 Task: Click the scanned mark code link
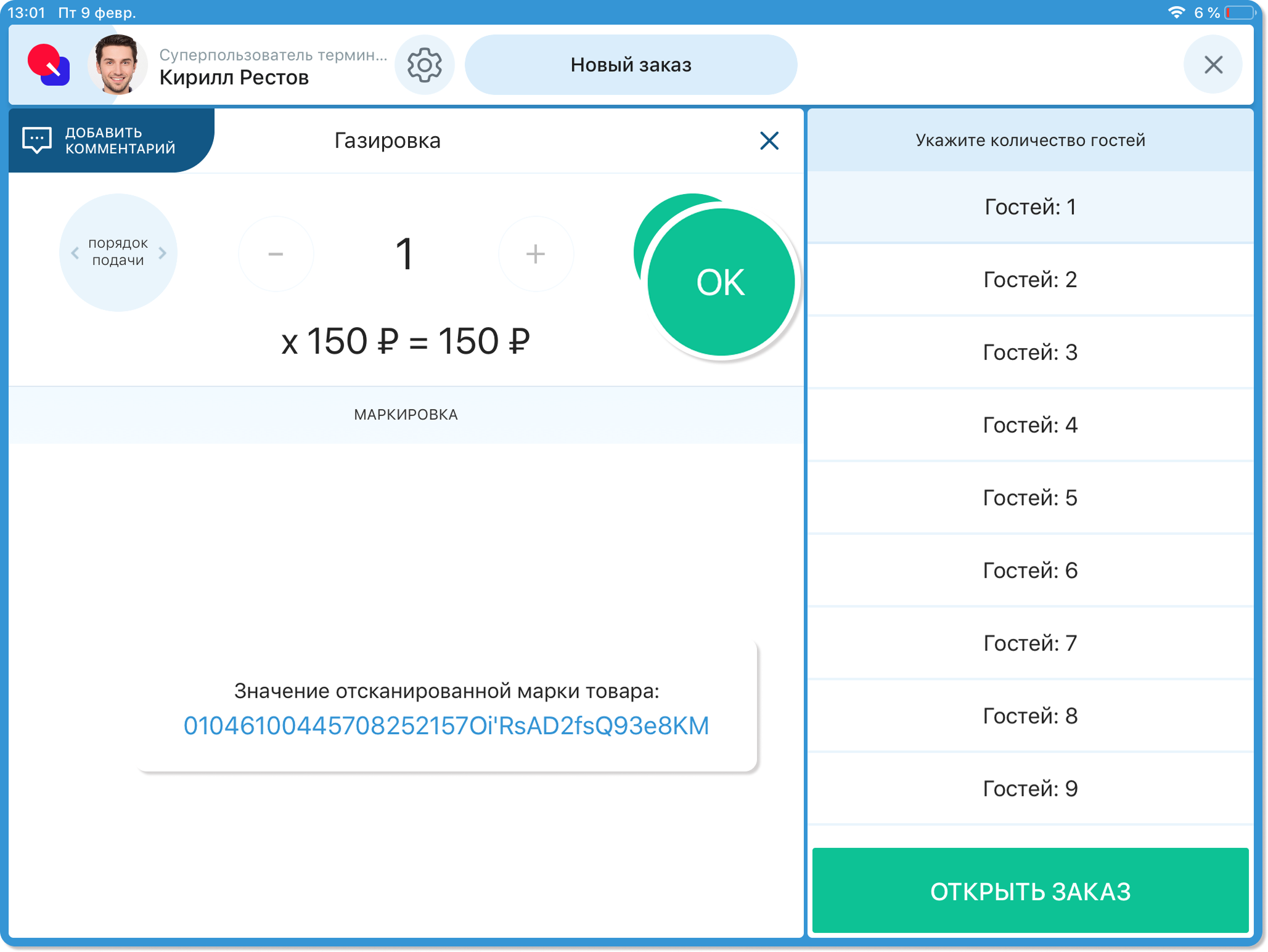pos(446,726)
